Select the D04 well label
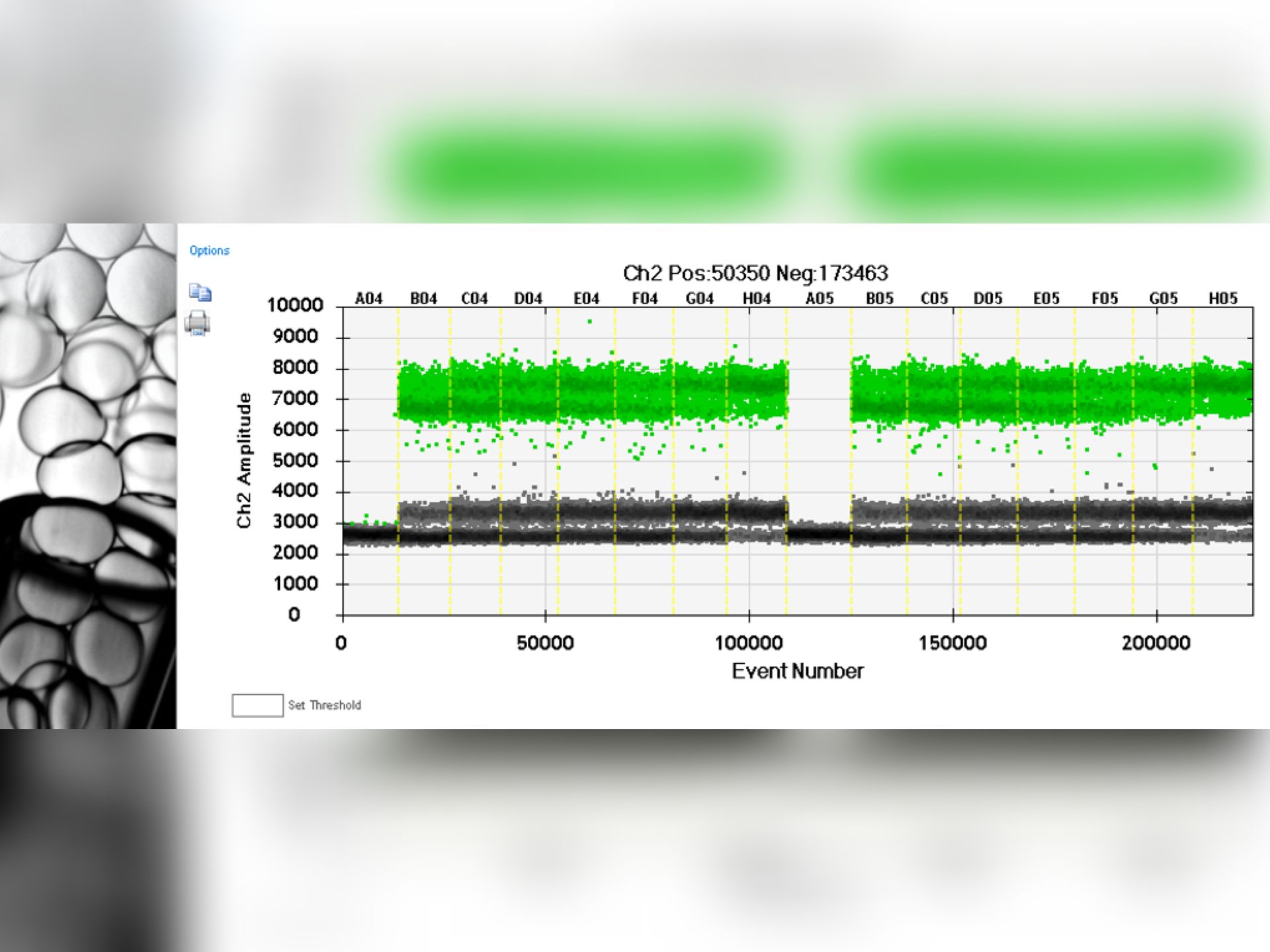 click(x=528, y=299)
